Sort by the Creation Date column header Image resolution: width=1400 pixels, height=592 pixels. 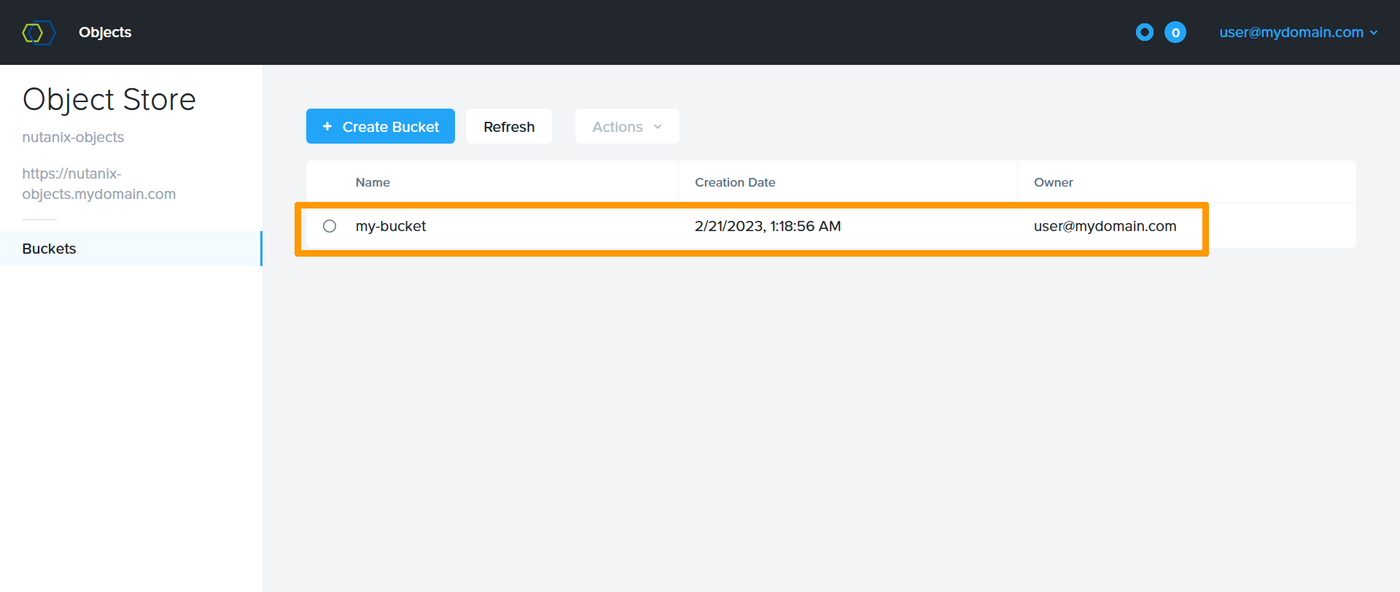click(x=735, y=183)
